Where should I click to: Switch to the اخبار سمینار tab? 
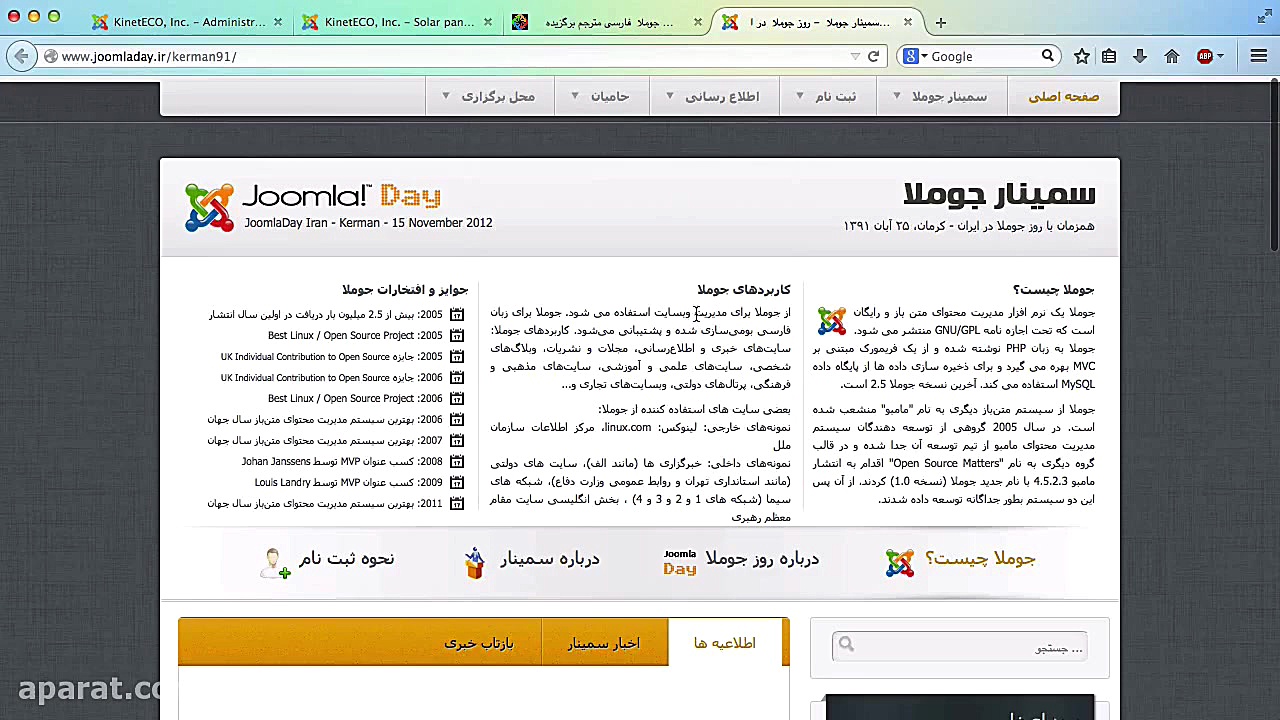[x=604, y=643]
